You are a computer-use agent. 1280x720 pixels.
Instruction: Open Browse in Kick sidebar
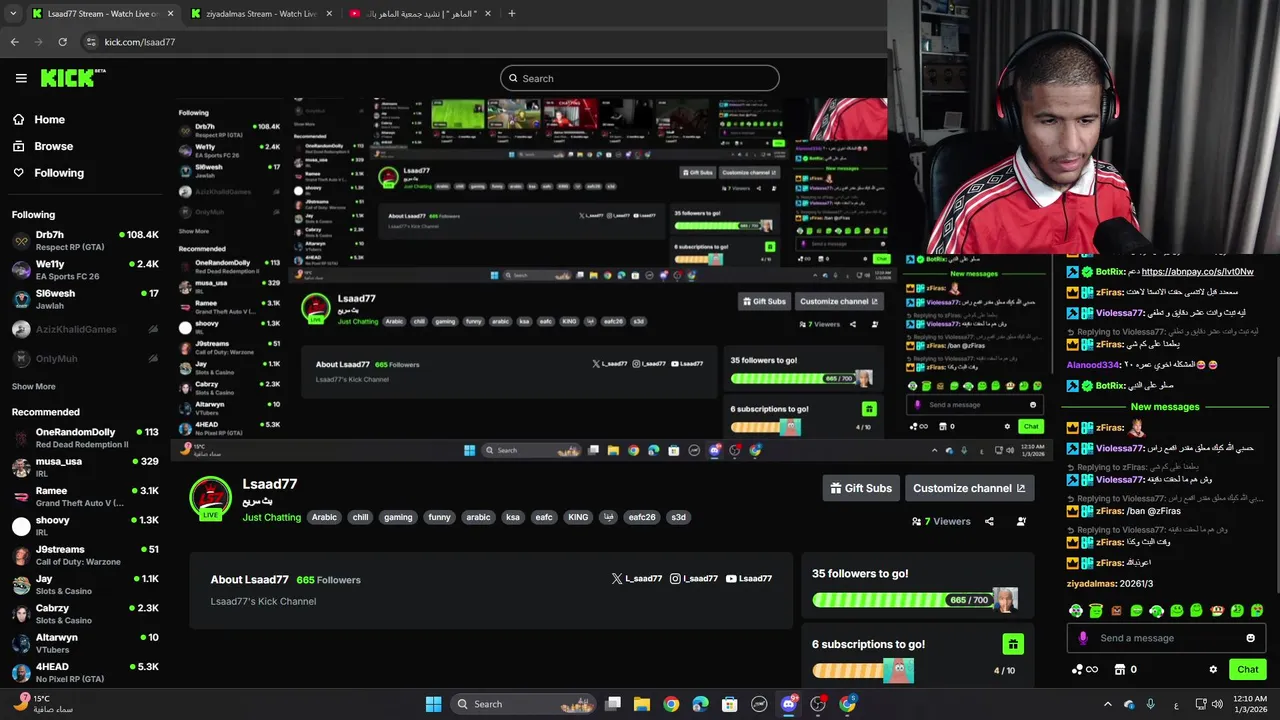tap(53, 146)
